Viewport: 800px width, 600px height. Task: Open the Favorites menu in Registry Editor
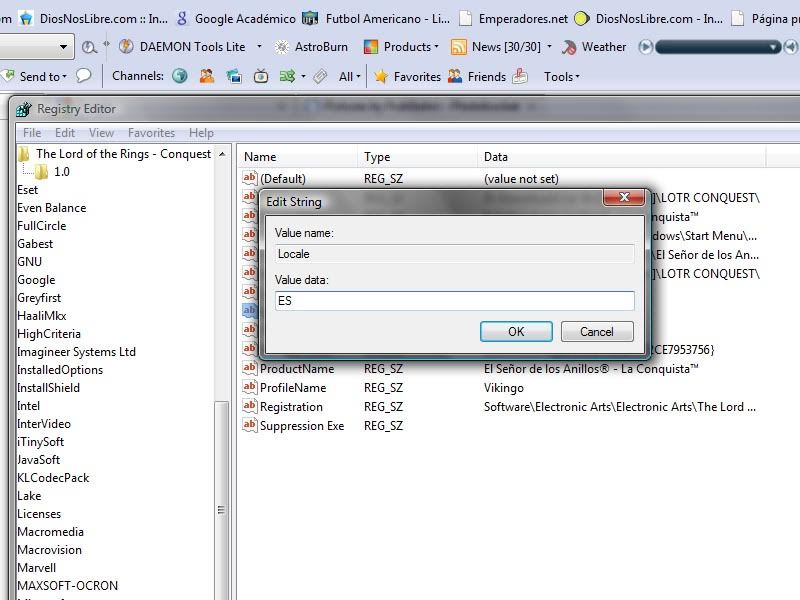click(151, 133)
